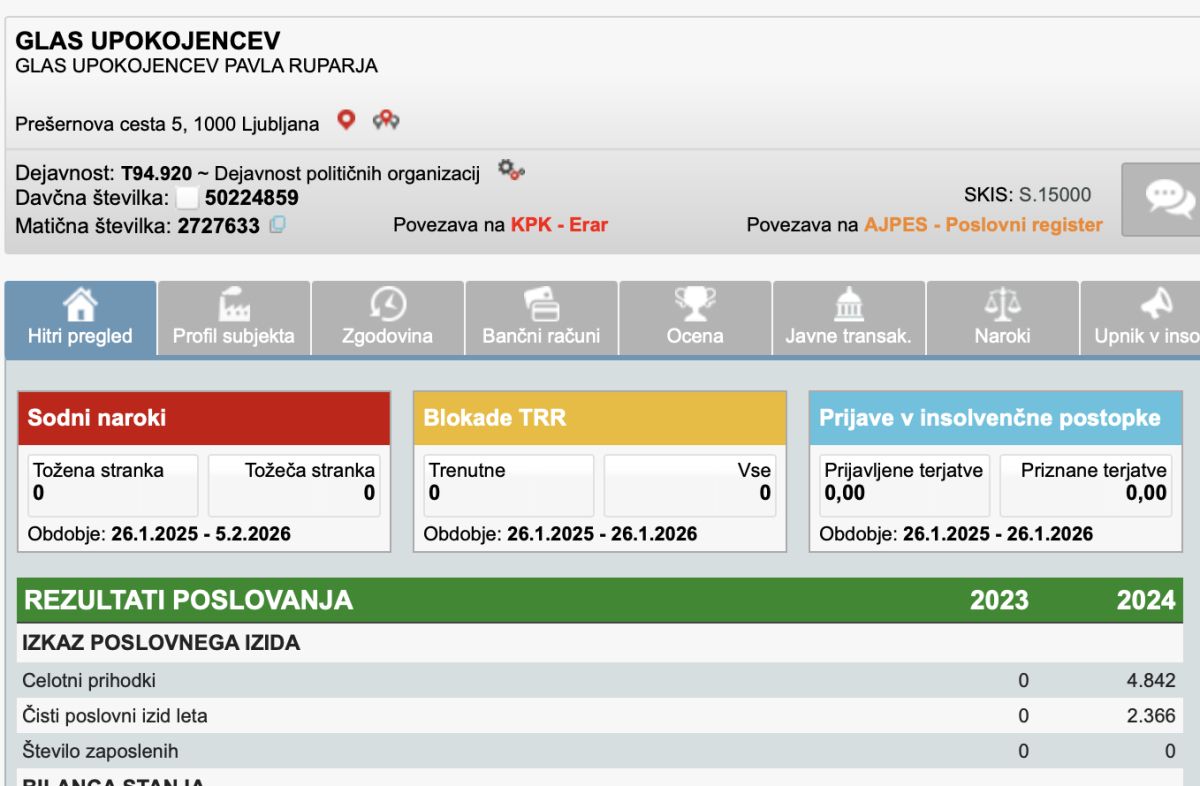This screenshot has height=786, width=1200.
Task: Switch to the Profil subjekta tab
Action: tap(234, 319)
